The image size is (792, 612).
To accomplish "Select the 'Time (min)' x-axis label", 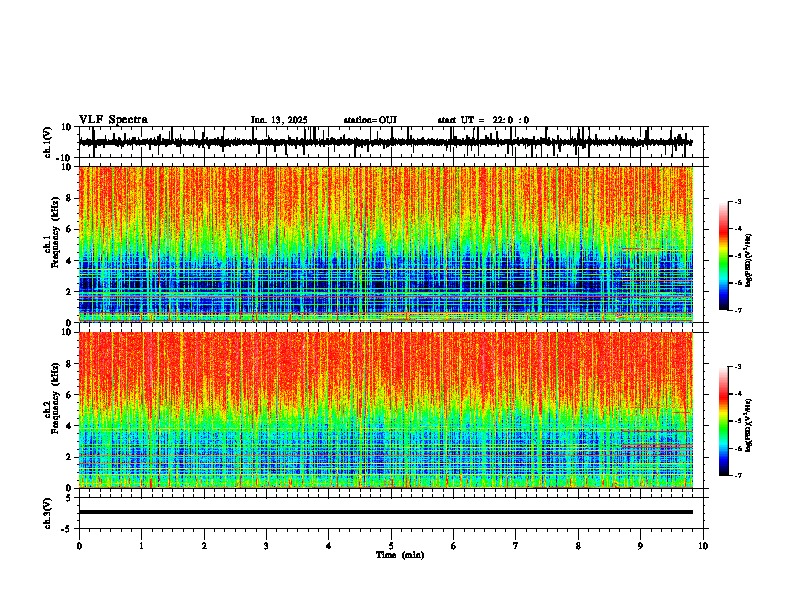I will click(x=400, y=555).
